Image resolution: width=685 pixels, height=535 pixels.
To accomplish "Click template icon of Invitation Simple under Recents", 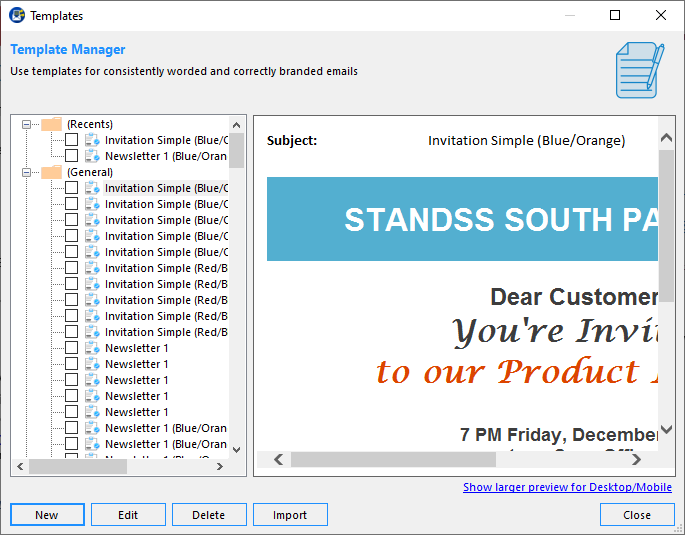I will (92, 140).
